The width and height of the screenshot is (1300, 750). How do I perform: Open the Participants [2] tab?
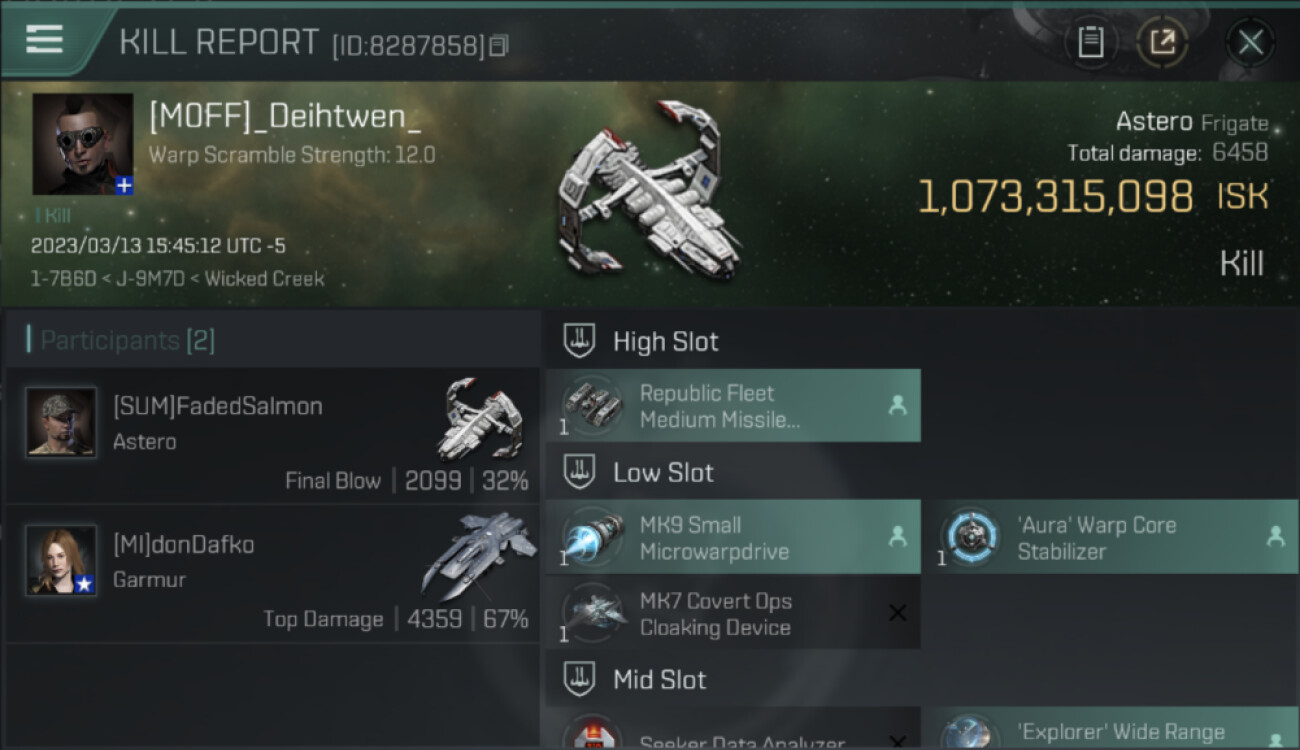tap(122, 340)
